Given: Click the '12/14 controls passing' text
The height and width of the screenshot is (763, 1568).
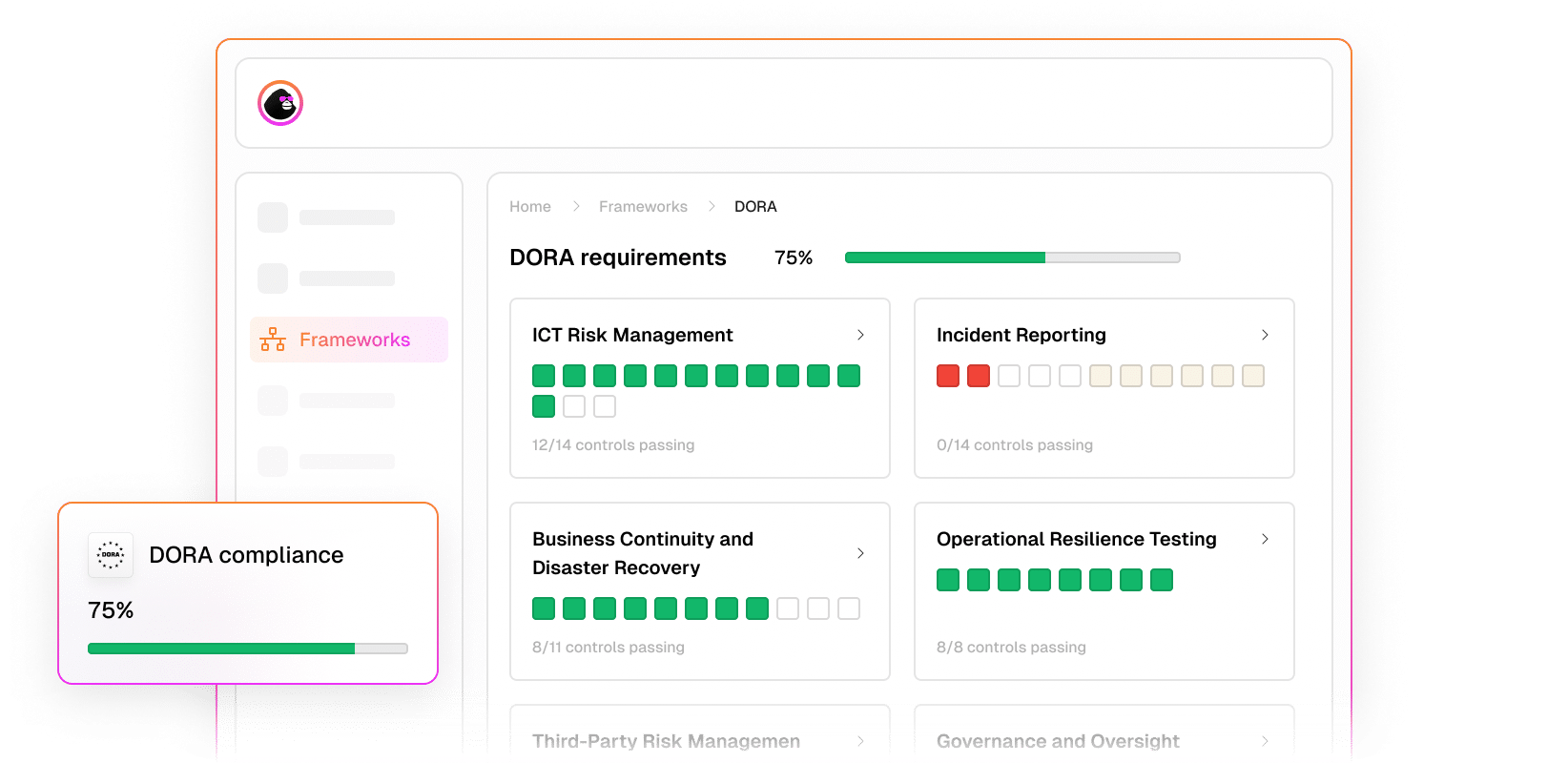Looking at the screenshot, I should coord(613,445).
